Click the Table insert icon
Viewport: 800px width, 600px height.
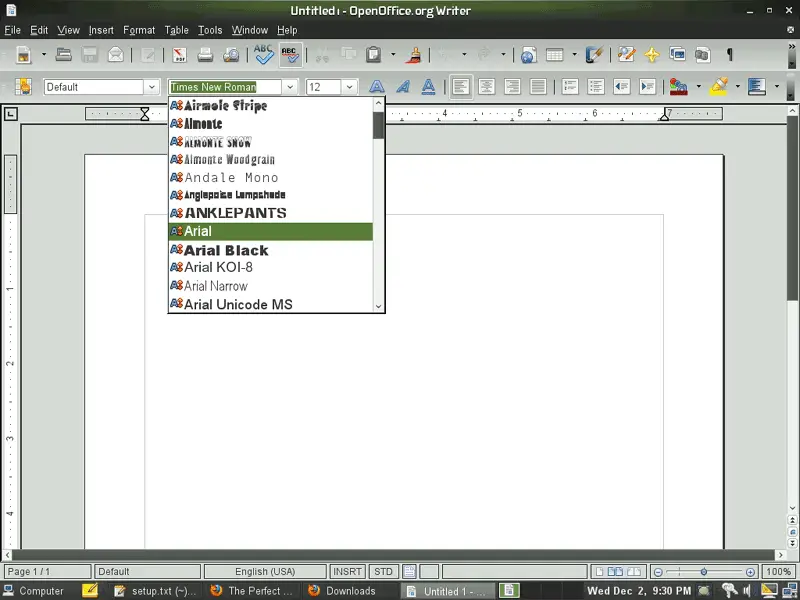554,55
